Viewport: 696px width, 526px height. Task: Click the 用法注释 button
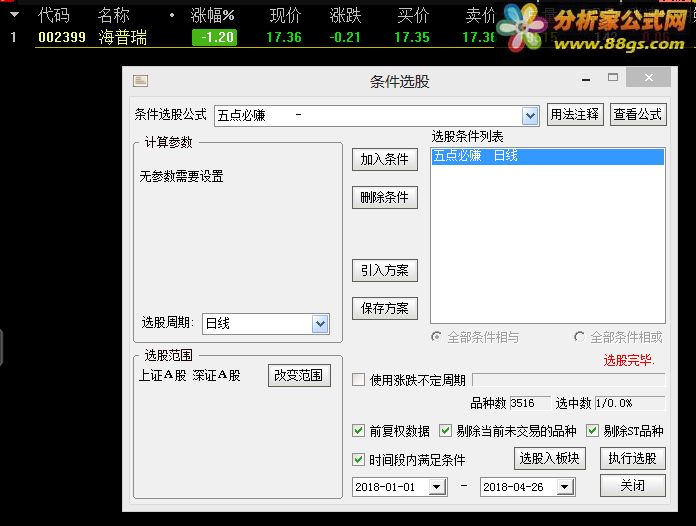click(575, 115)
